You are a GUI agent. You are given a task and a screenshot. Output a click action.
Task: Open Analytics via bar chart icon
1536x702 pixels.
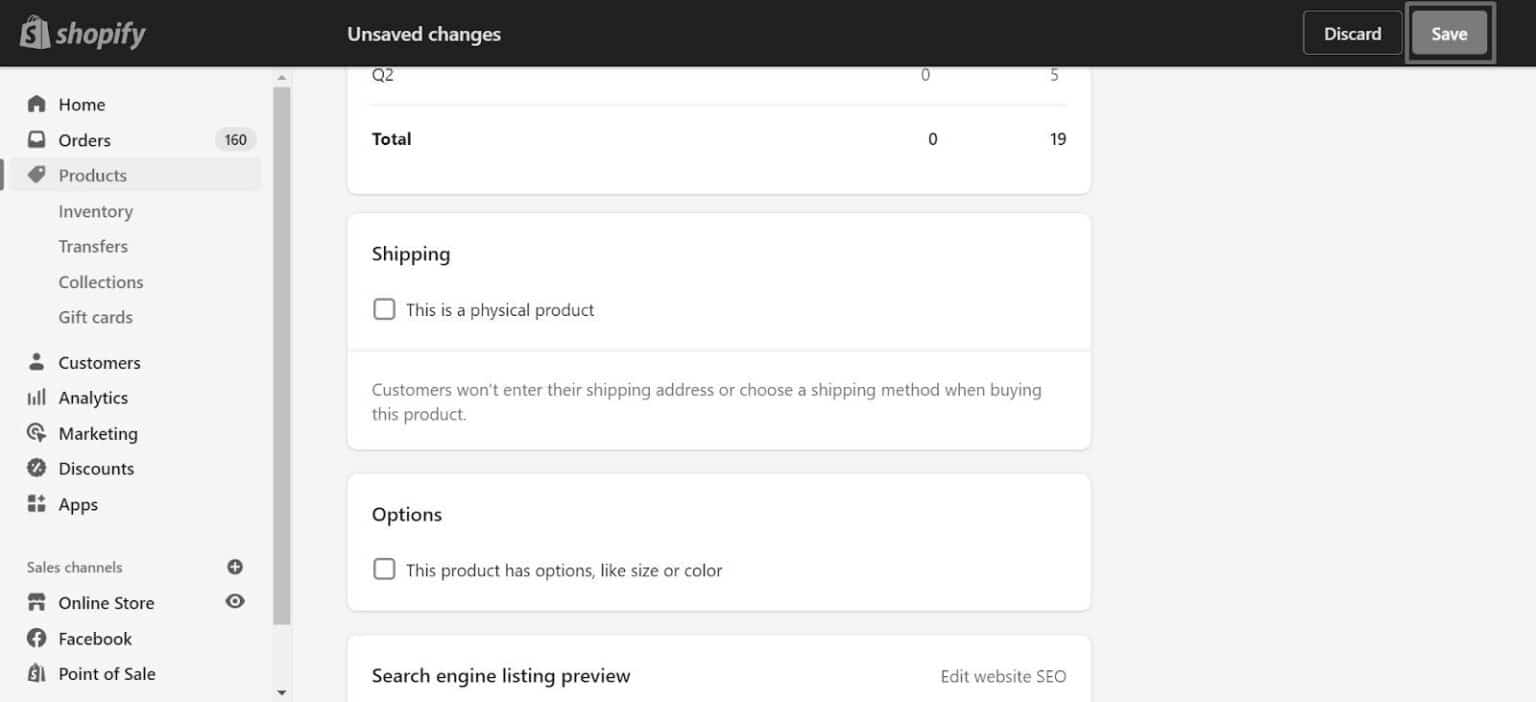(37, 398)
